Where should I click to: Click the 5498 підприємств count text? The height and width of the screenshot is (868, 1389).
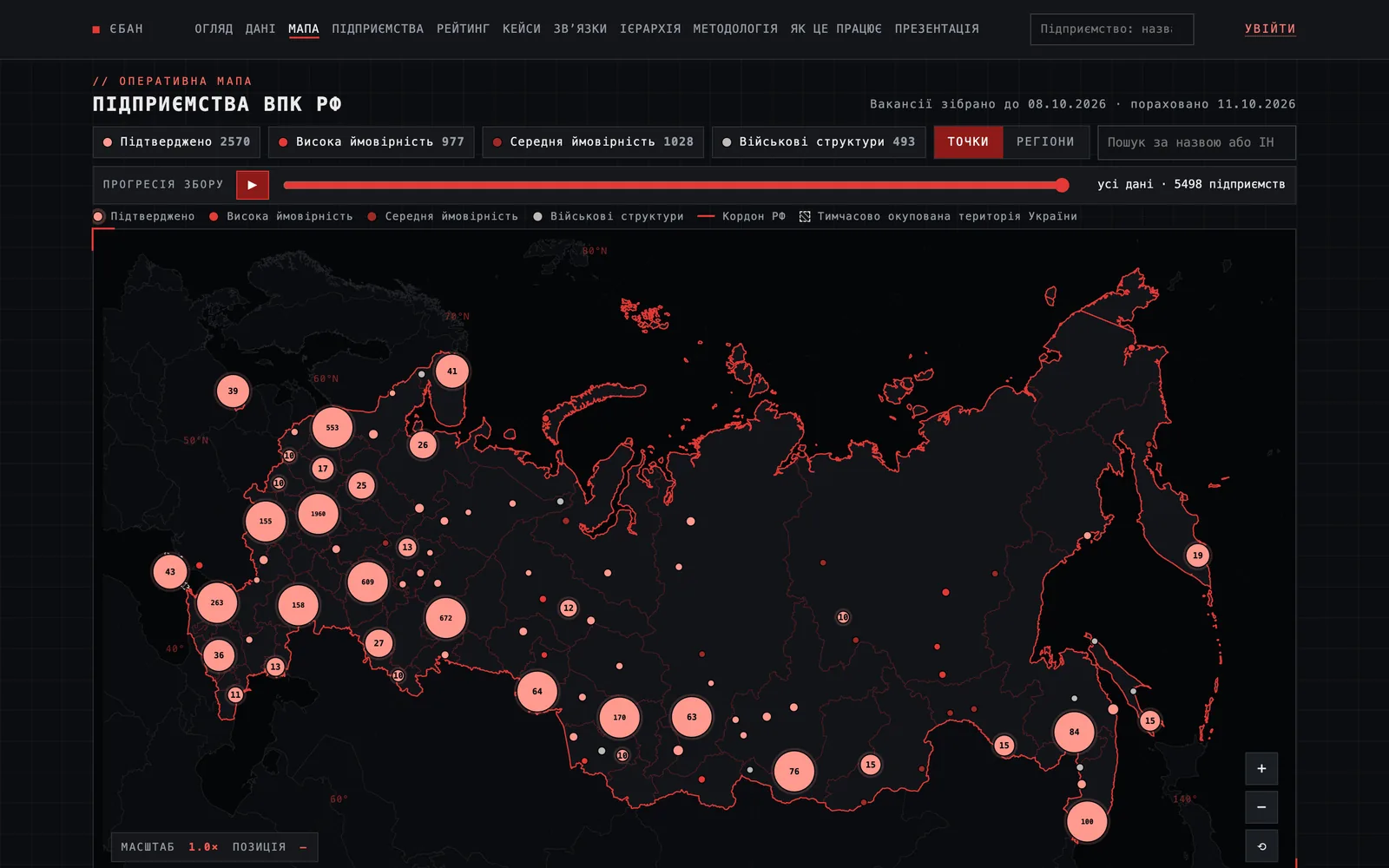[1229, 184]
